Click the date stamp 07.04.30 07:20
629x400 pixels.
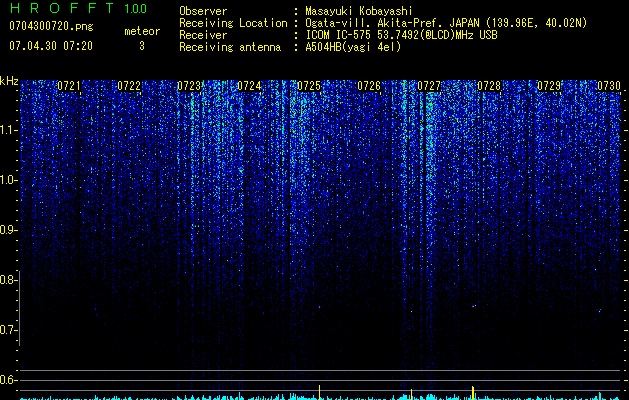click(51, 46)
